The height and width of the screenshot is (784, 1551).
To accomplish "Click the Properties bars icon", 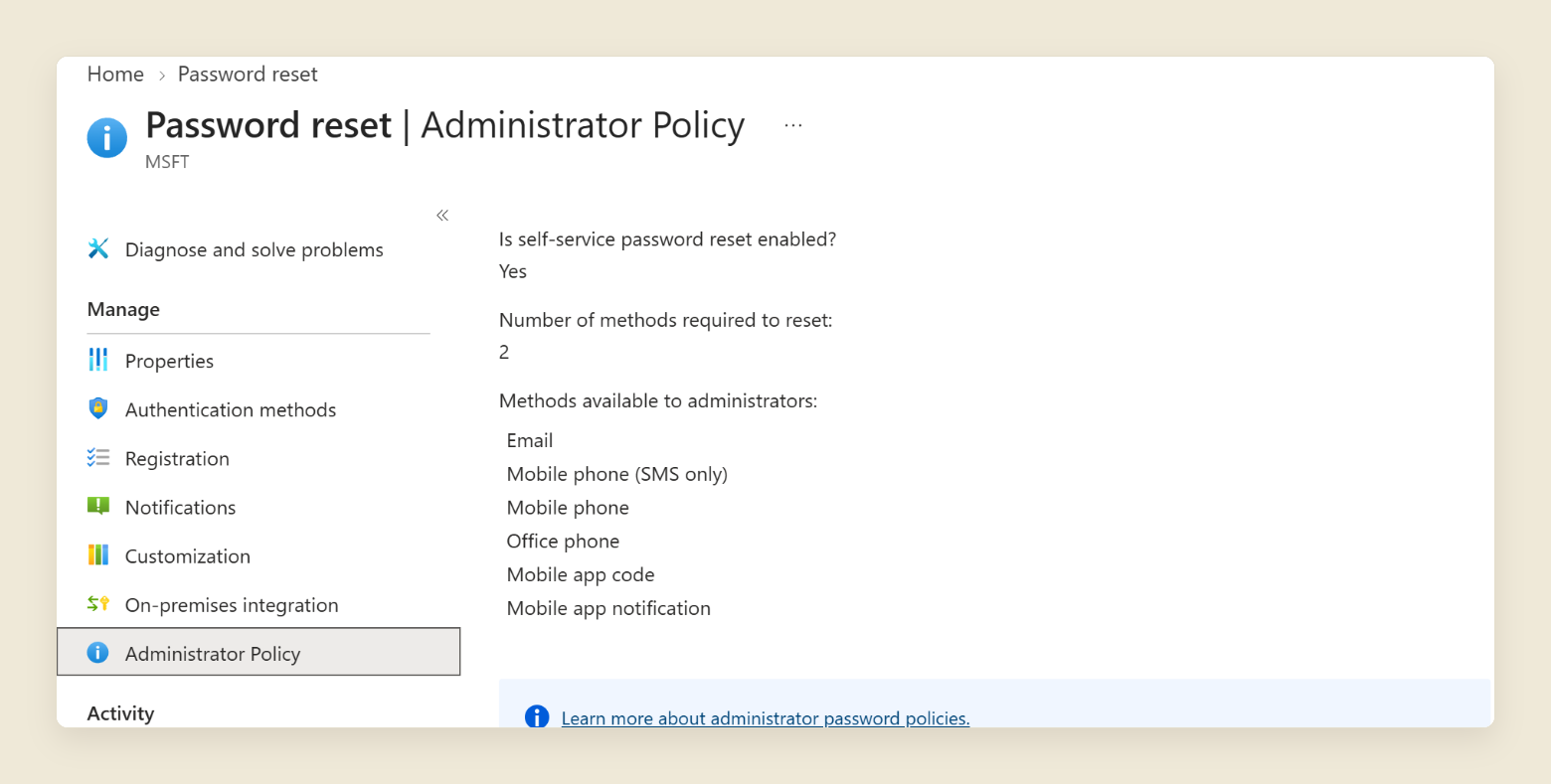I will click(x=98, y=360).
